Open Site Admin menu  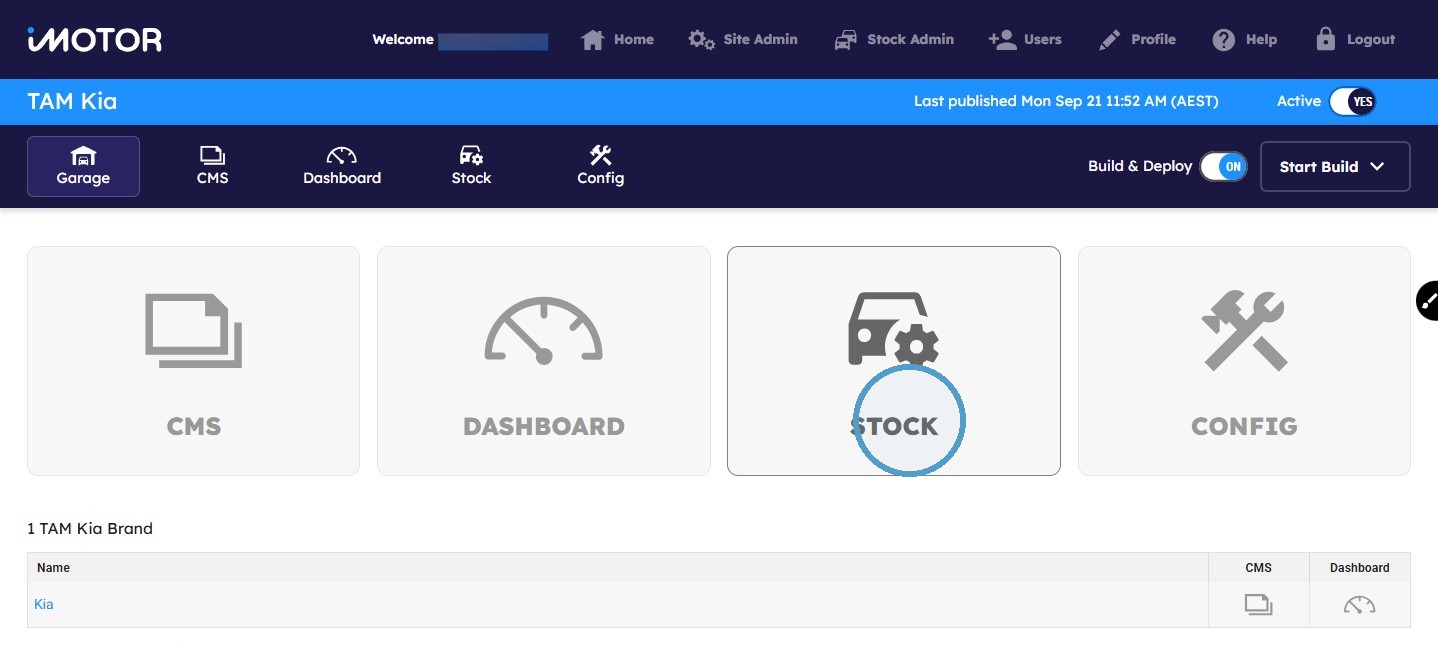tap(743, 40)
